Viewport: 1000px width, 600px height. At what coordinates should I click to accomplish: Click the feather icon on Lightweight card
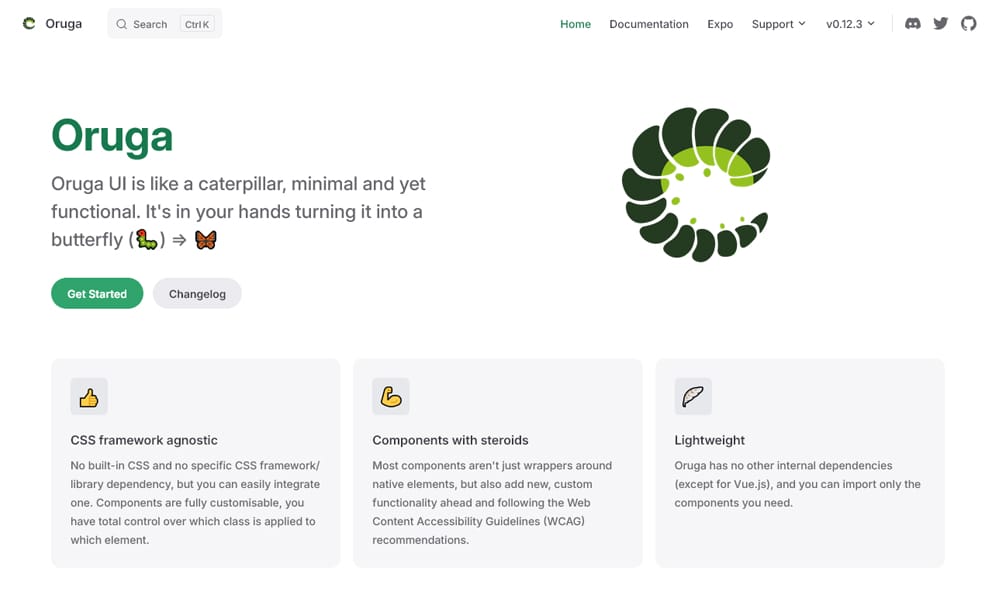pyautogui.click(x=693, y=396)
